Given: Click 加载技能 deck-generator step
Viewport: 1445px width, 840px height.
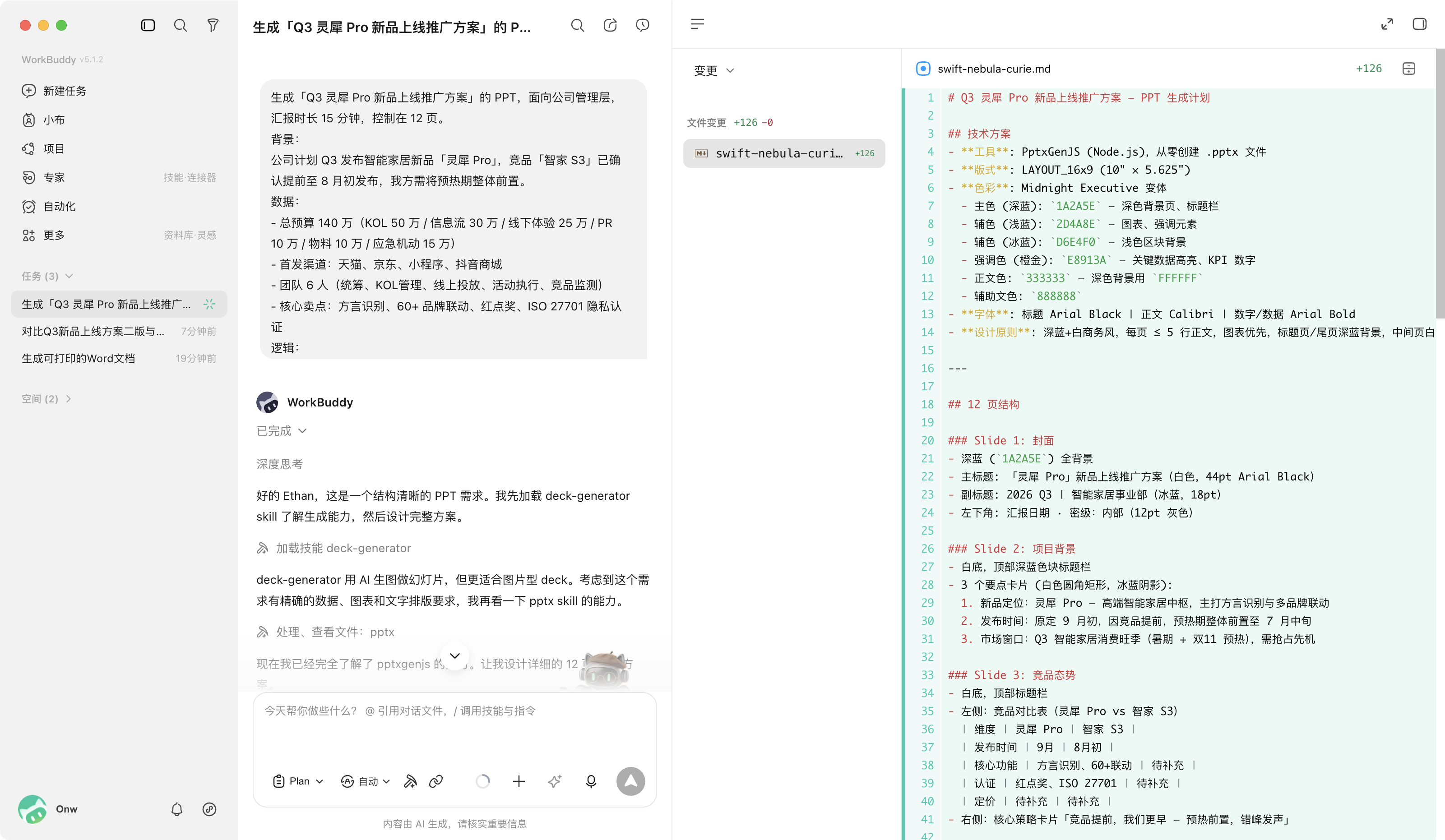Looking at the screenshot, I should point(334,548).
